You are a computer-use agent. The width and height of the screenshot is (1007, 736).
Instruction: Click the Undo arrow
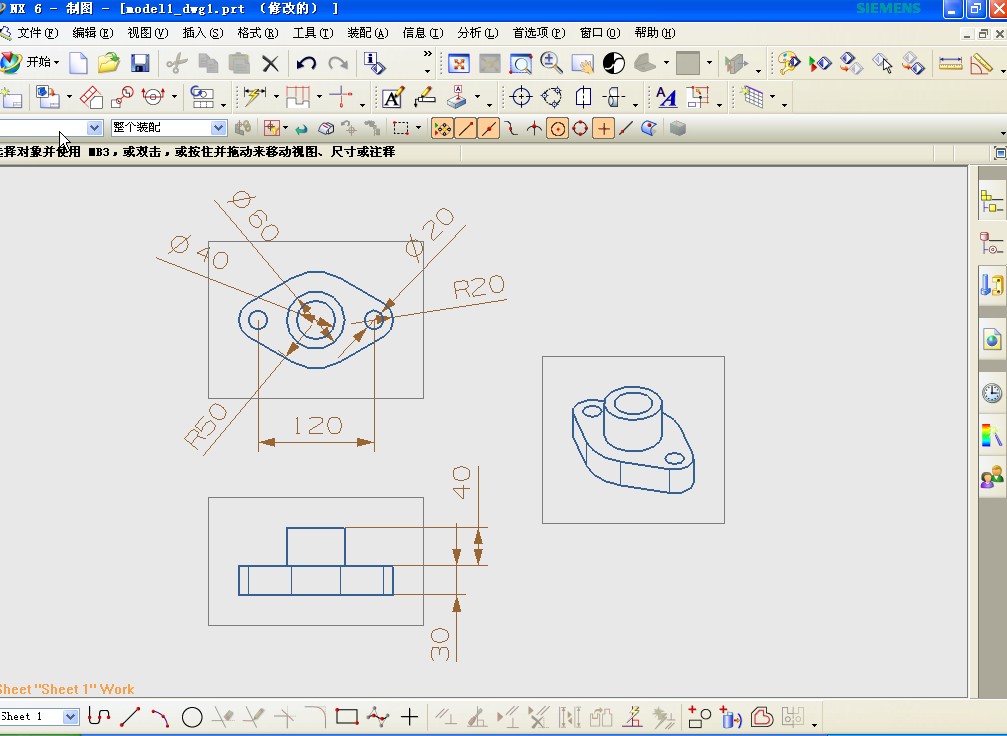(x=306, y=63)
